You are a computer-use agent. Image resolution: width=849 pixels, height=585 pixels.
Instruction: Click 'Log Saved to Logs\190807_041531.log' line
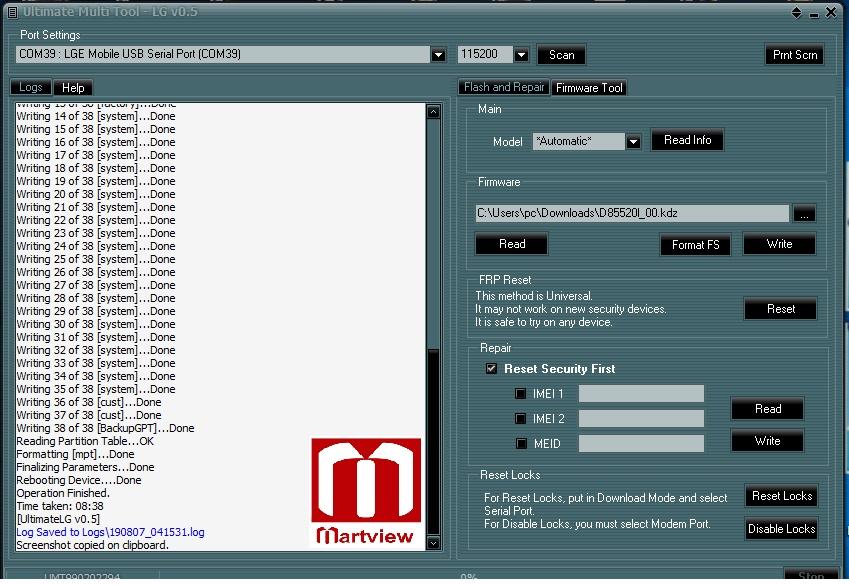click(x=110, y=532)
